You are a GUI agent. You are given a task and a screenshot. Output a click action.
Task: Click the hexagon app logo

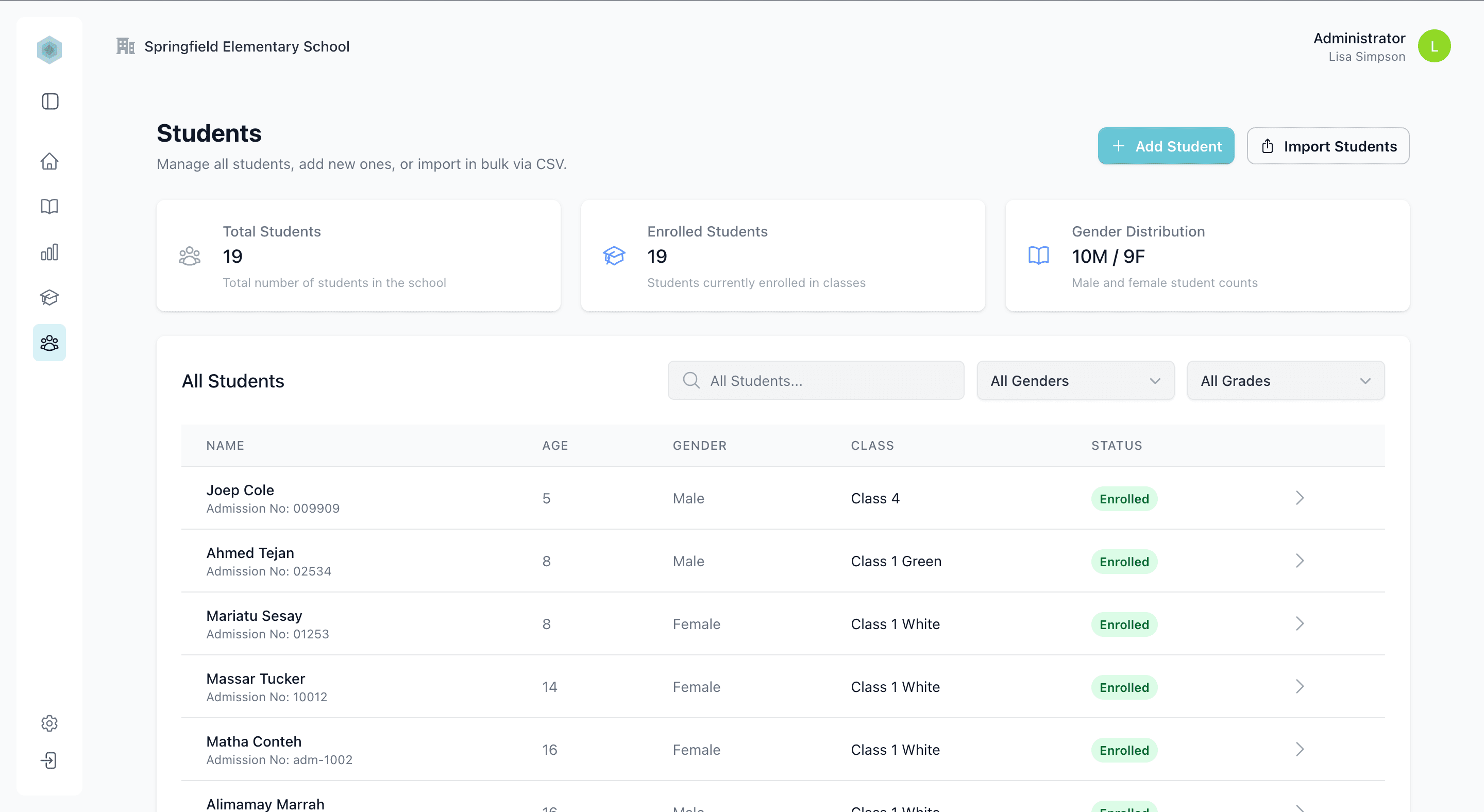point(49,49)
